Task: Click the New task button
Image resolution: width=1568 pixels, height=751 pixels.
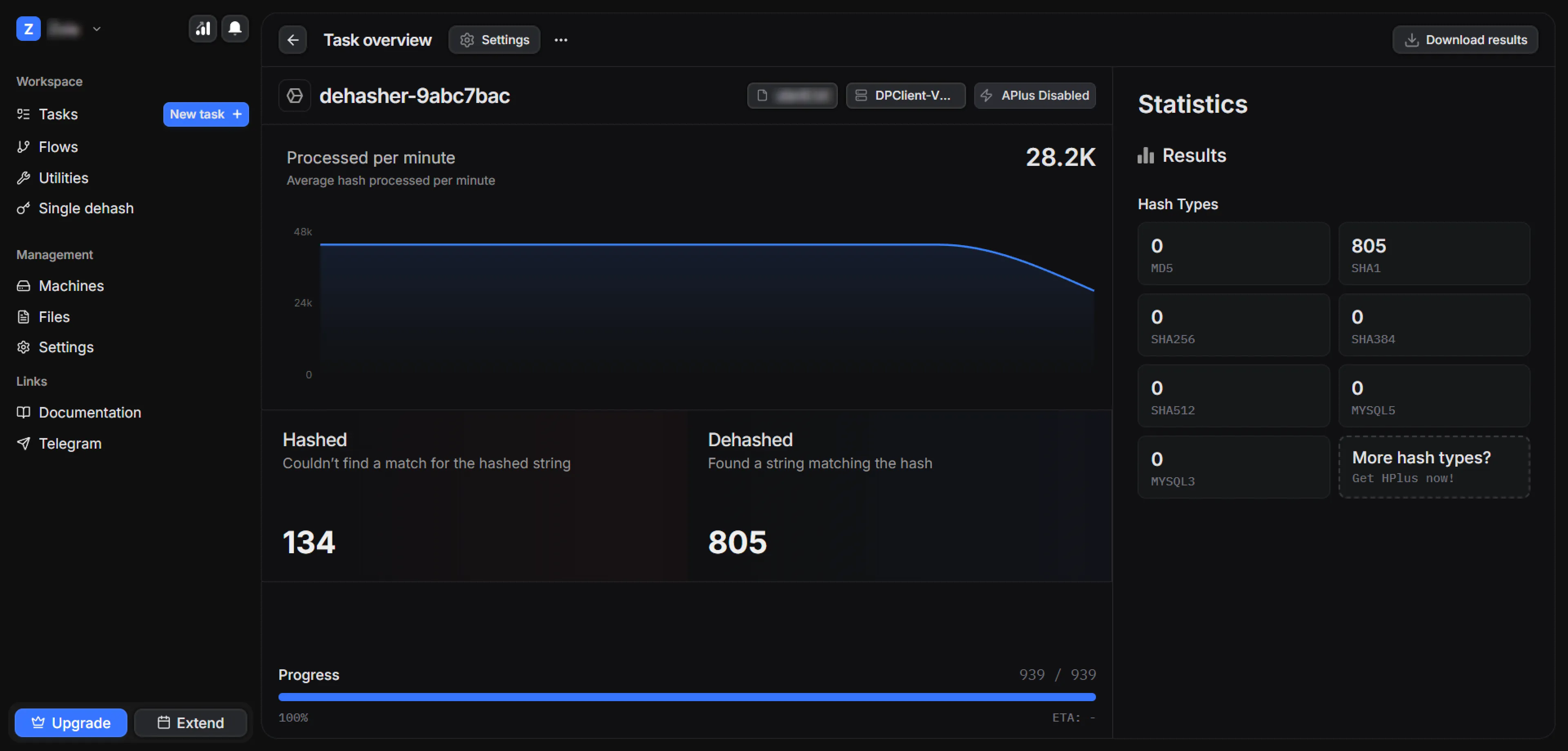Action: (x=206, y=114)
